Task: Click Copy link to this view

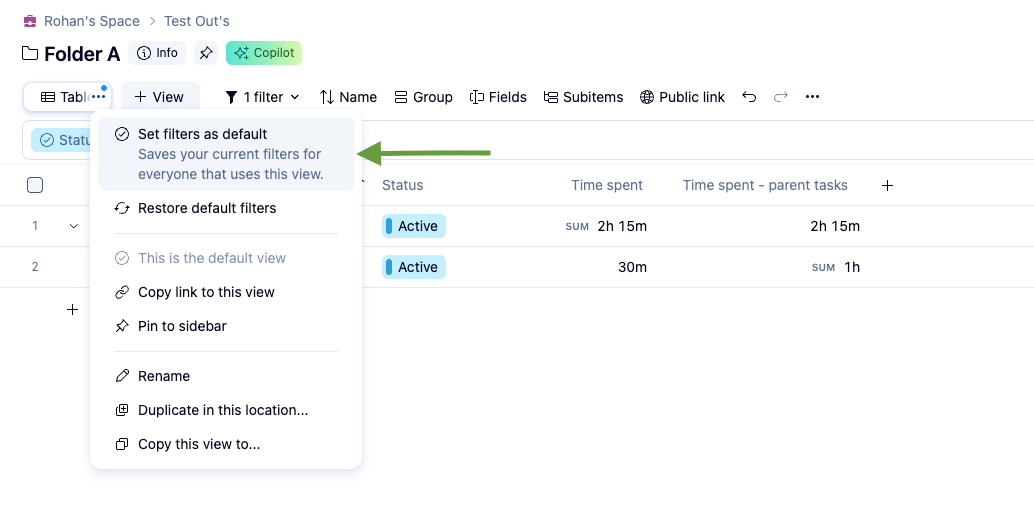Action: tap(206, 292)
